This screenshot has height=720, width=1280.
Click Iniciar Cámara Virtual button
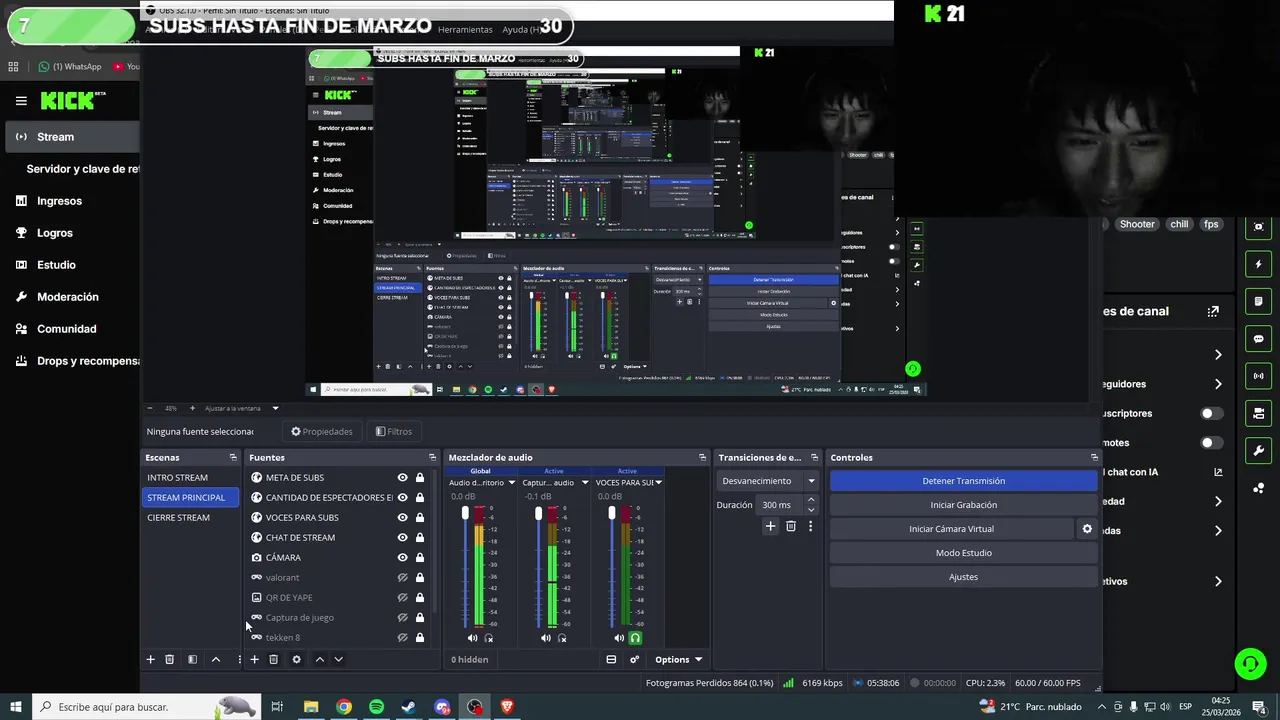[951, 529]
